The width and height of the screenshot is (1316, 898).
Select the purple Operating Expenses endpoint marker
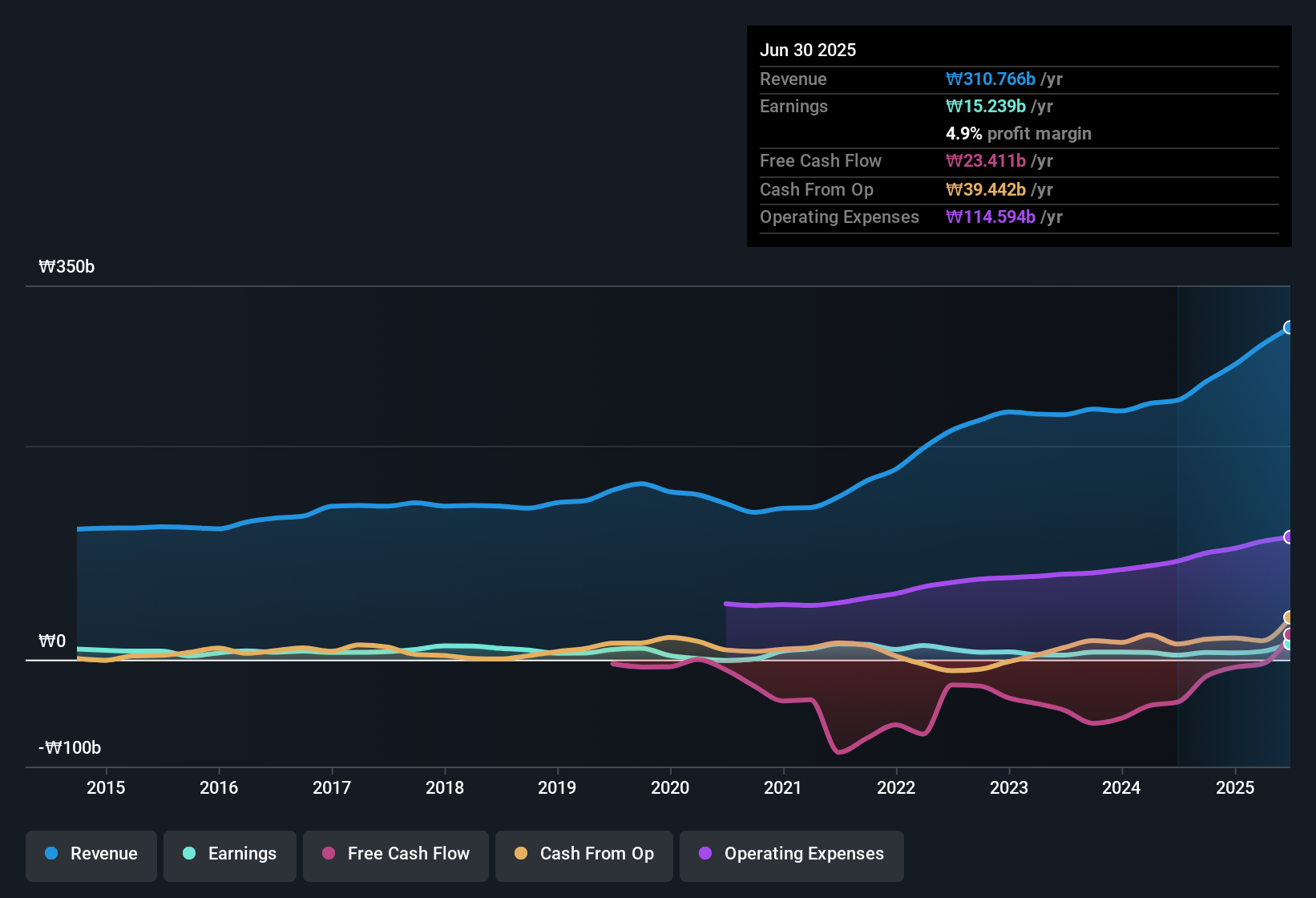(x=1287, y=537)
